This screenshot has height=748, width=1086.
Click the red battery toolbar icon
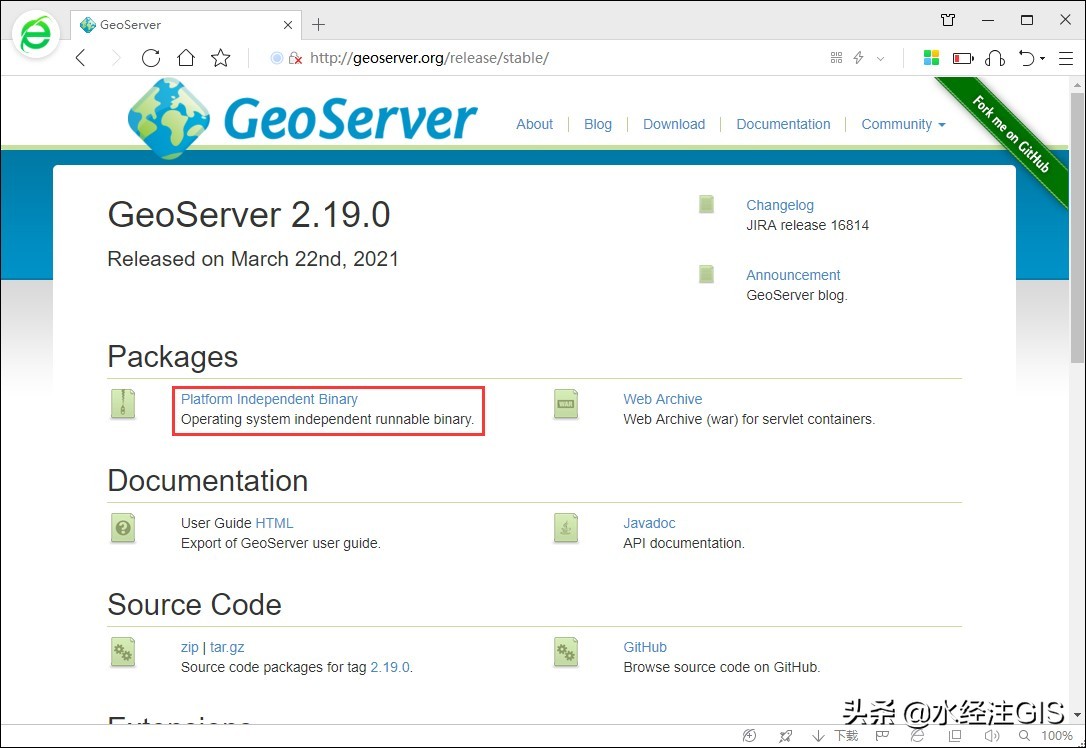(963, 58)
